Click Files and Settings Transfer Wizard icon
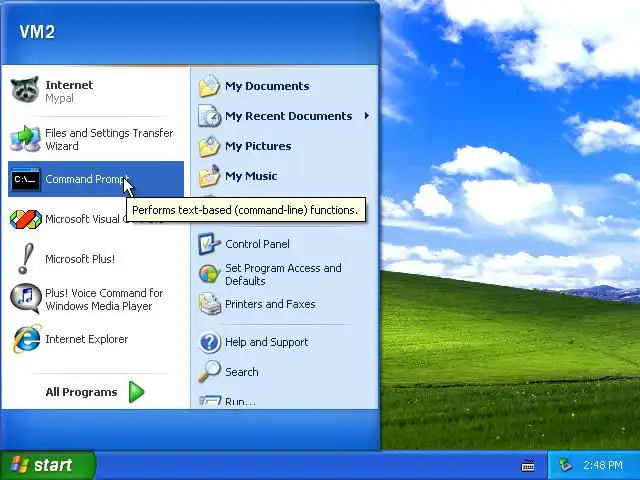640x480 pixels. (x=25, y=139)
